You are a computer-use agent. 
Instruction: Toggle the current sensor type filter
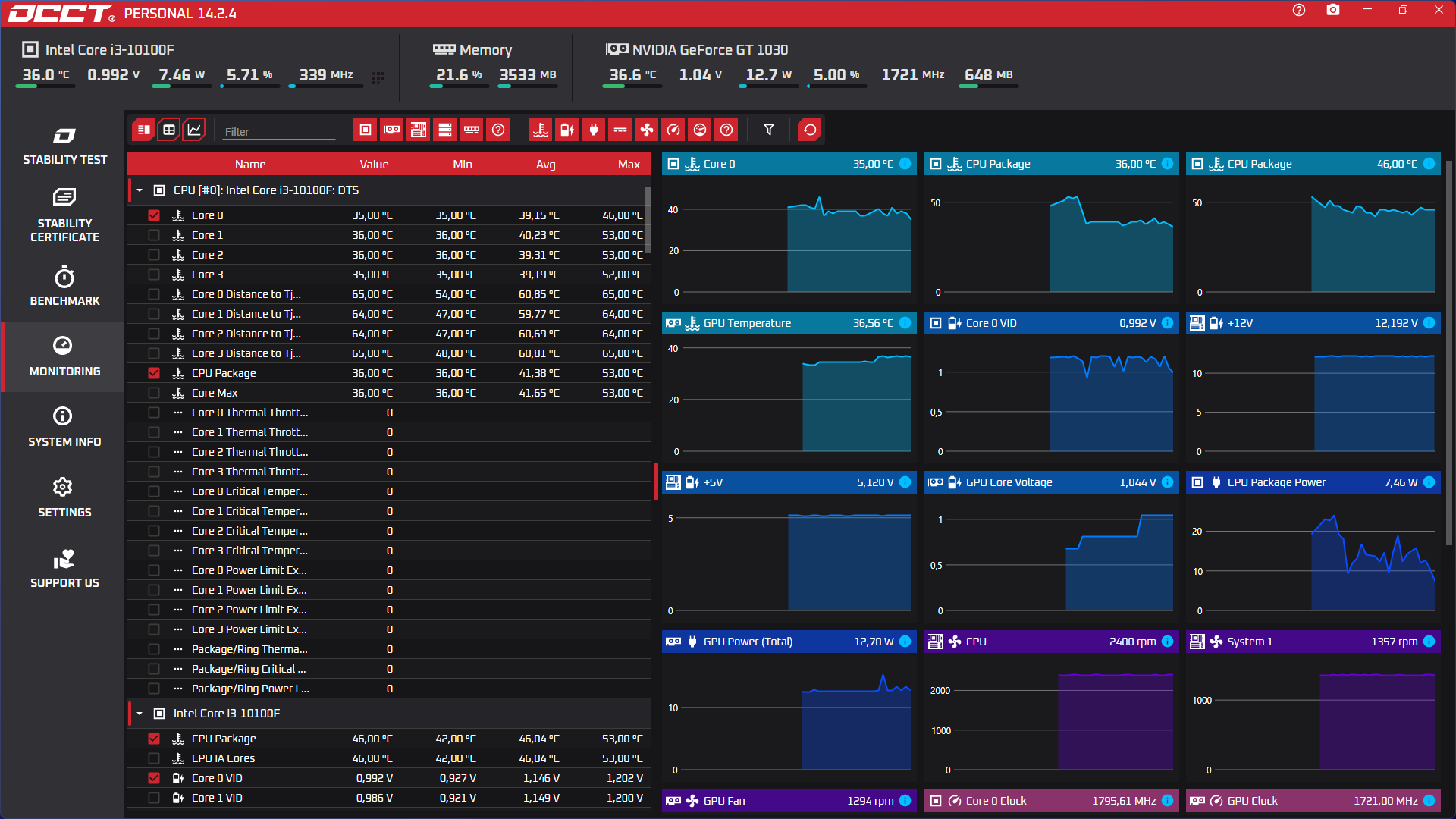tap(620, 130)
